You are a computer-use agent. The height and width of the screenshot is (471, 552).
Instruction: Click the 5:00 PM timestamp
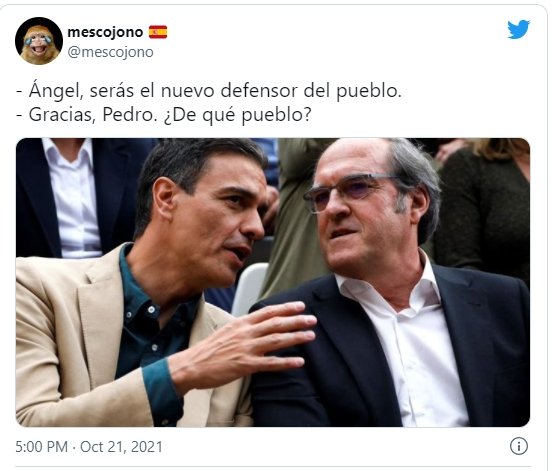click(42, 447)
